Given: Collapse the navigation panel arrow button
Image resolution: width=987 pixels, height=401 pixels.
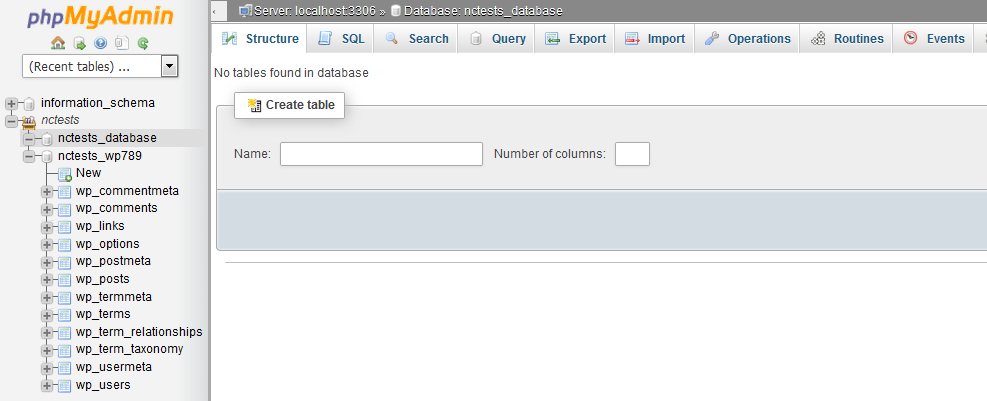Looking at the screenshot, I should coord(218,11).
